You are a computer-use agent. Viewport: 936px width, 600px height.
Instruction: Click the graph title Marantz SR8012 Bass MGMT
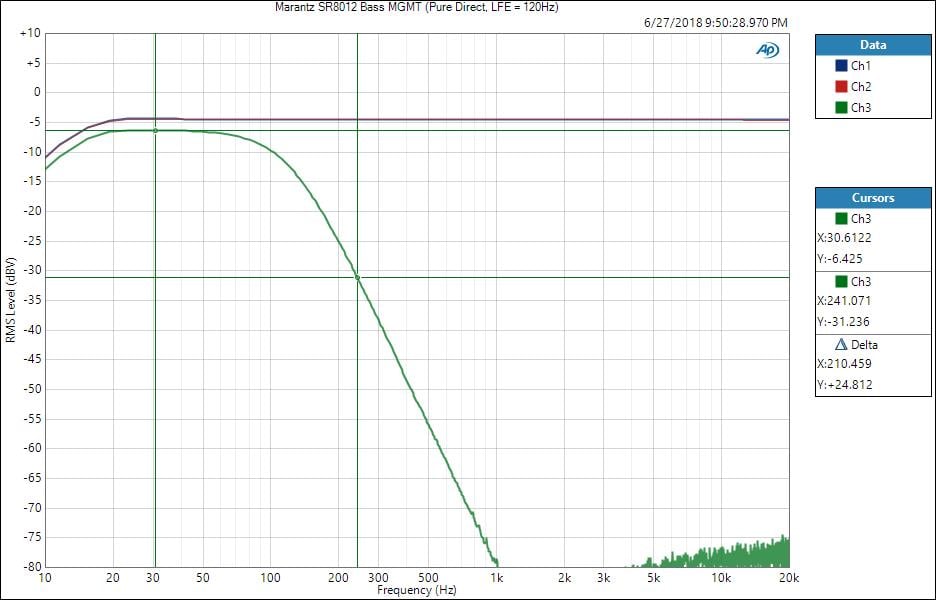pos(417,7)
